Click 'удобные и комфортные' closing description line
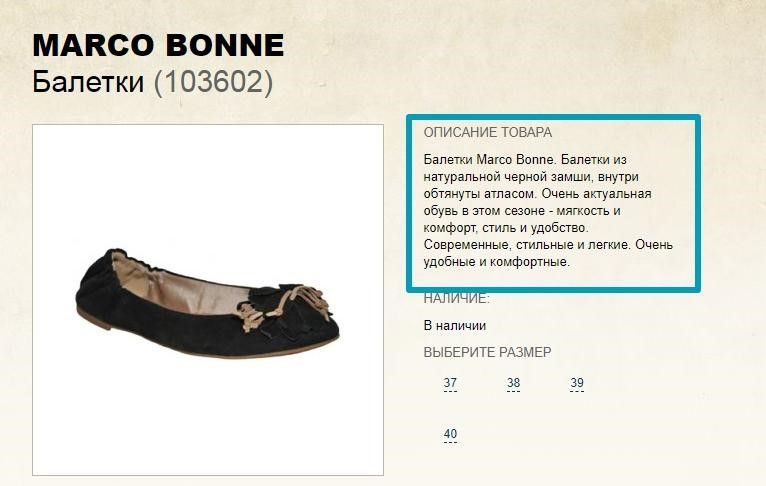 (496, 262)
